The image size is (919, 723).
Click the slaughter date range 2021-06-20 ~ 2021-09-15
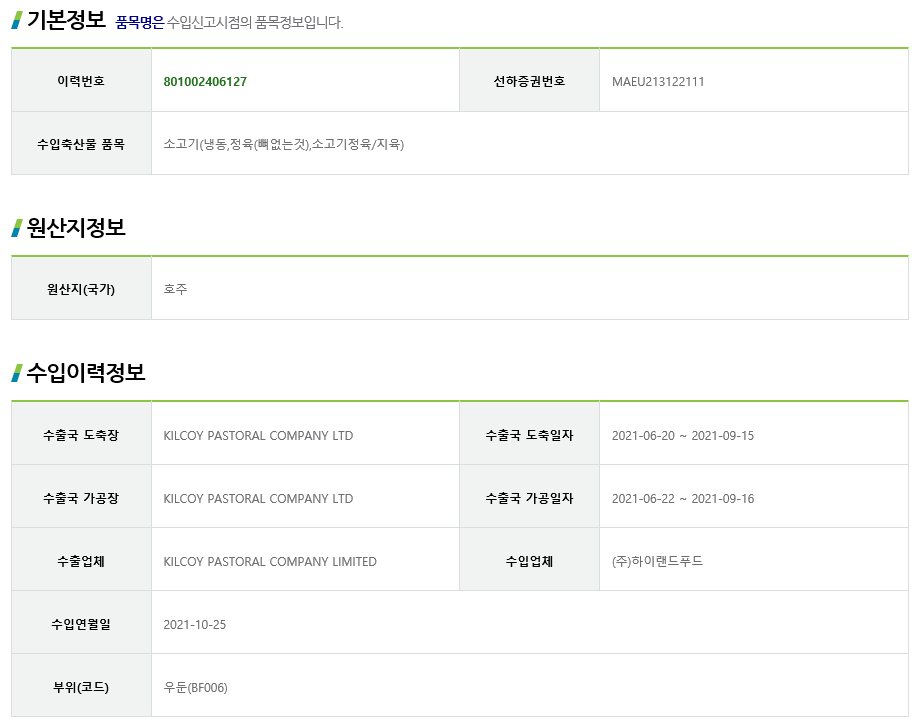click(683, 435)
